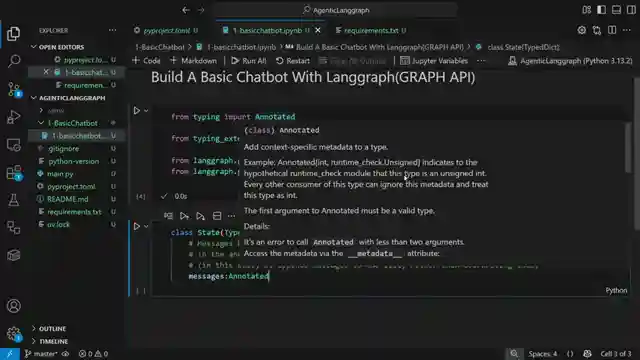This screenshot has height=360, width=640.
Task: Split the editor right
Action: 612,30
